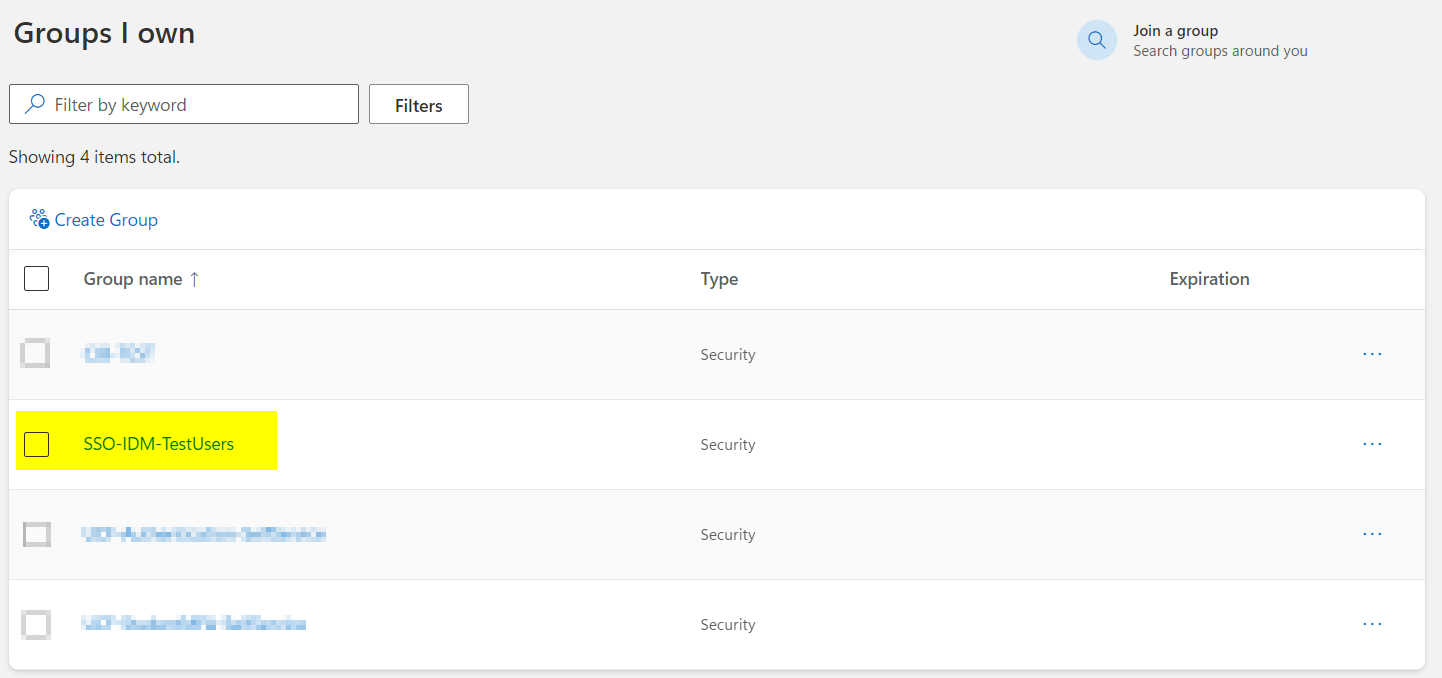
Task: Open the SSO-IDM-TestUsers group link
Action: (x=159, y=444)
